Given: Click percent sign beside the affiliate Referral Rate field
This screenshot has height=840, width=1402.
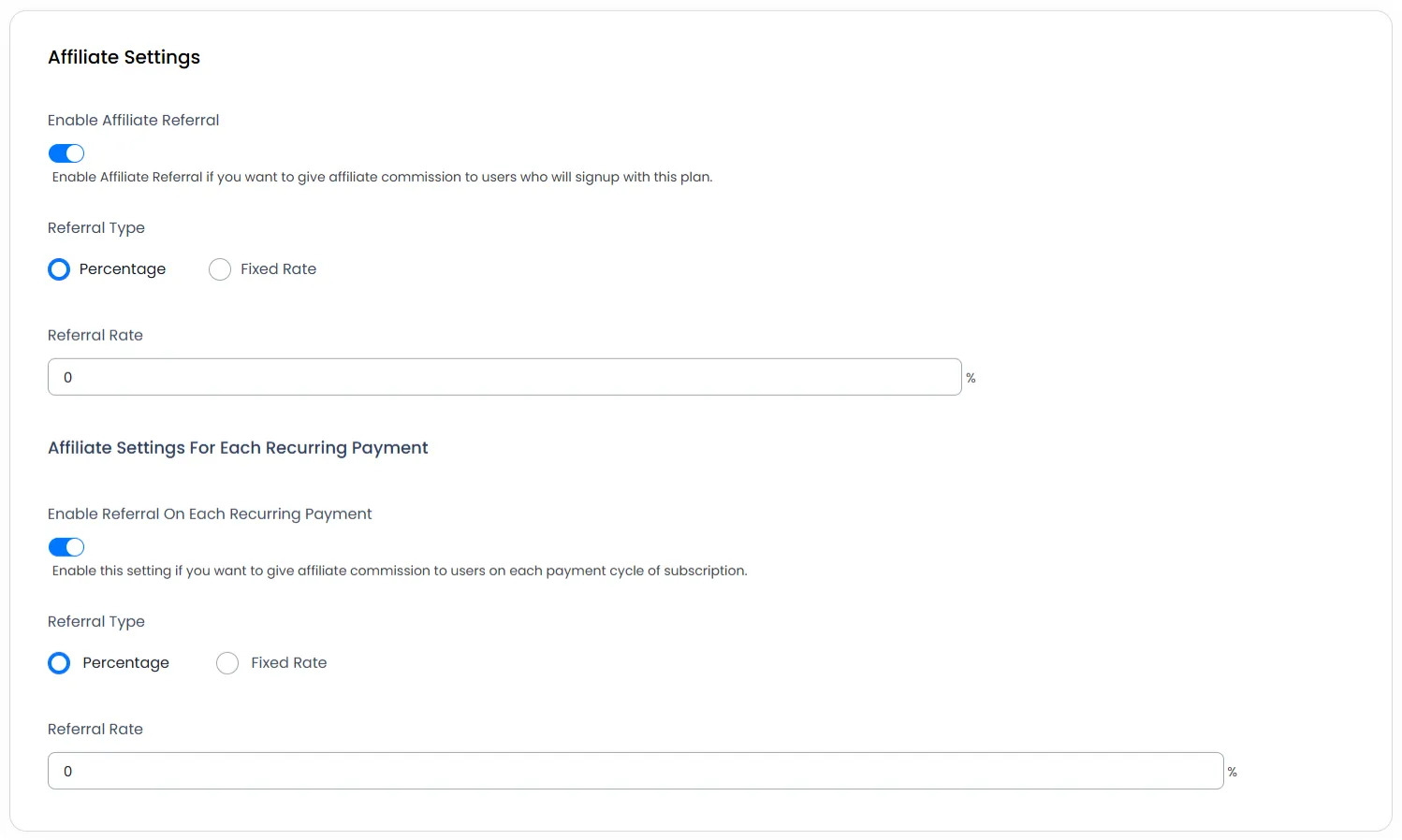Looking at the screenshot, I should click(971, 378).
